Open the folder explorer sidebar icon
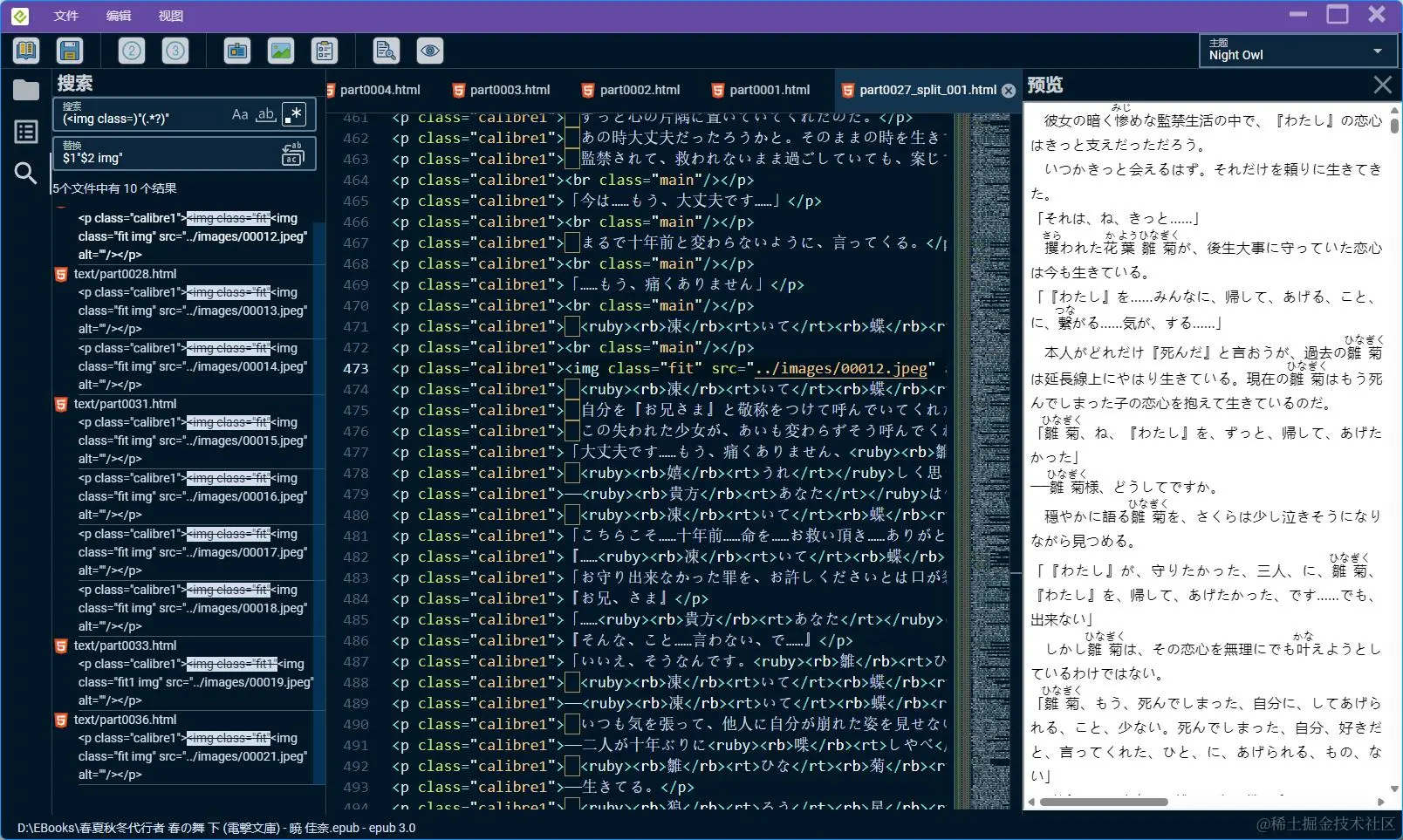The height and width of the screenshot is (840, 1403). (26, 89)
